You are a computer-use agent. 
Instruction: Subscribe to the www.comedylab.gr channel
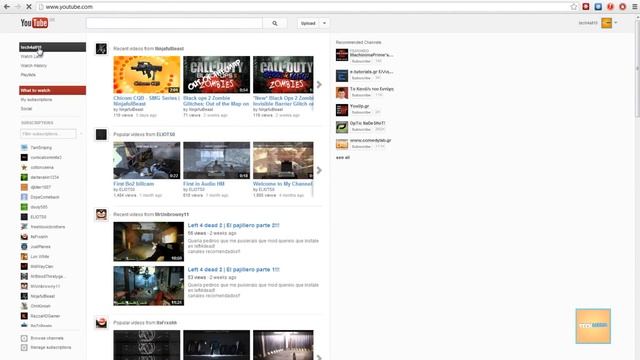pyautogui.click(x=361, y=147)
